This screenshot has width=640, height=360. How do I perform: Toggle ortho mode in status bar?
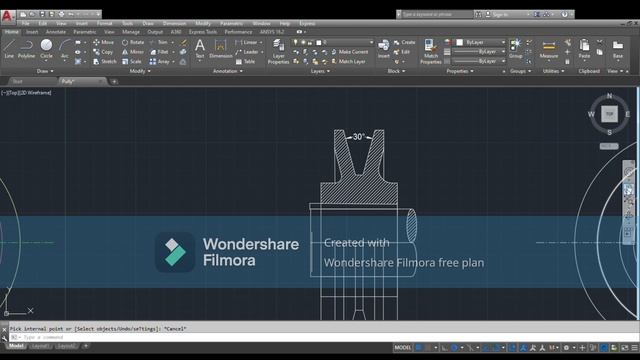[444, 348]
